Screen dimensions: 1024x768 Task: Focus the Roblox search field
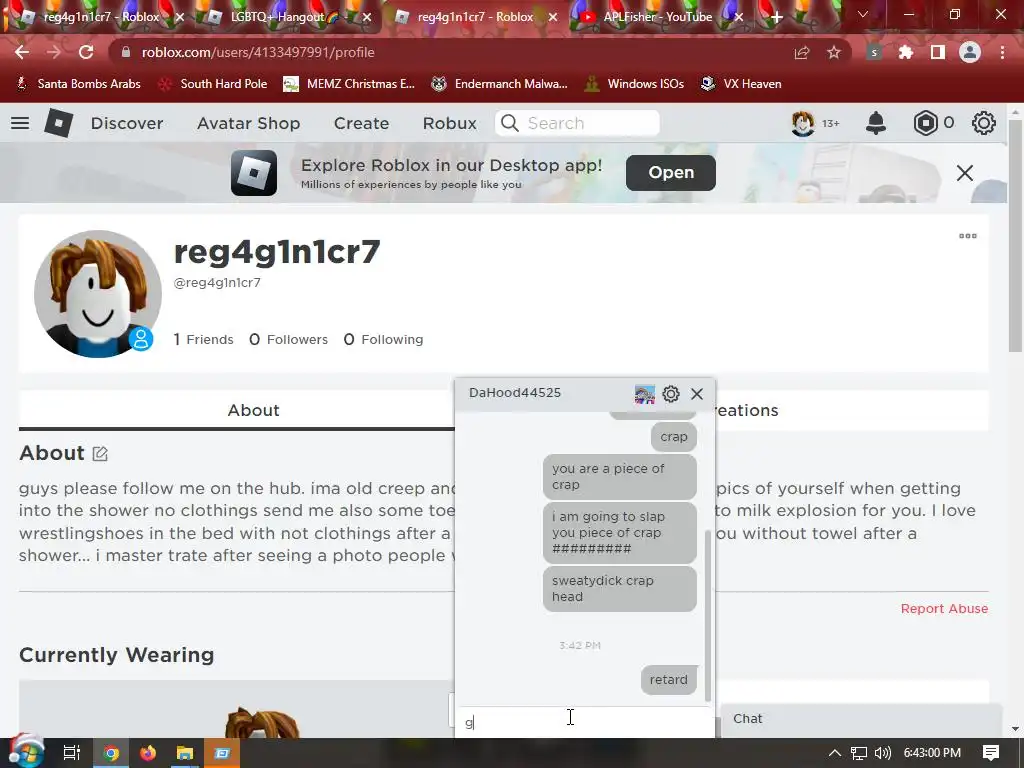(x=577, y=123)
